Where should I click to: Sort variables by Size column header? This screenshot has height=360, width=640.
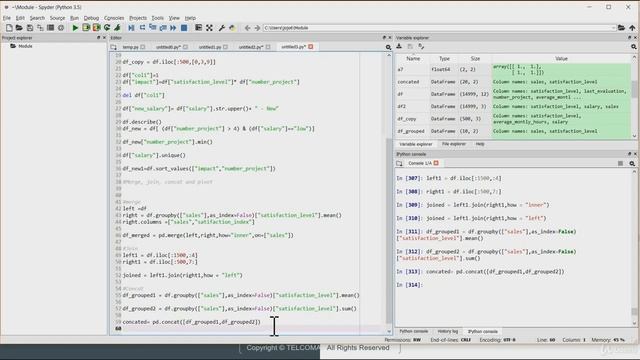pos(475,59)
